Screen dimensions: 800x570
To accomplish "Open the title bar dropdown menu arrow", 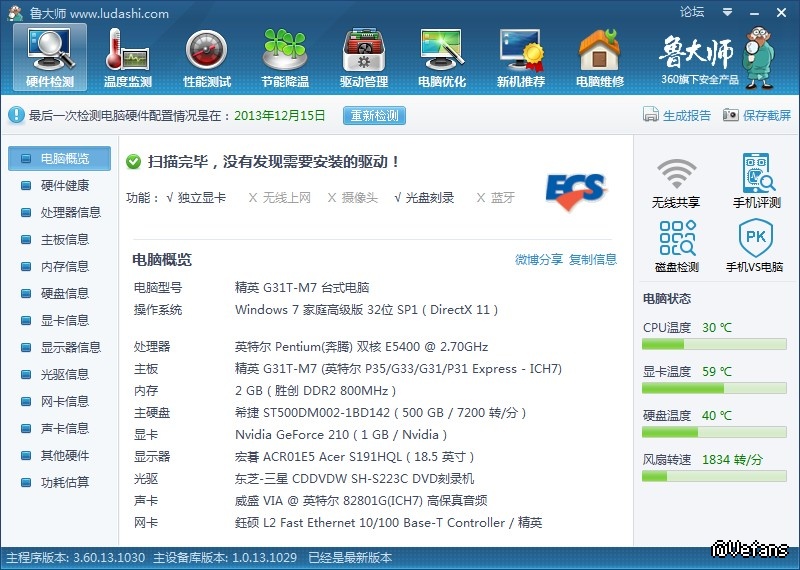I will click(728, 12).
